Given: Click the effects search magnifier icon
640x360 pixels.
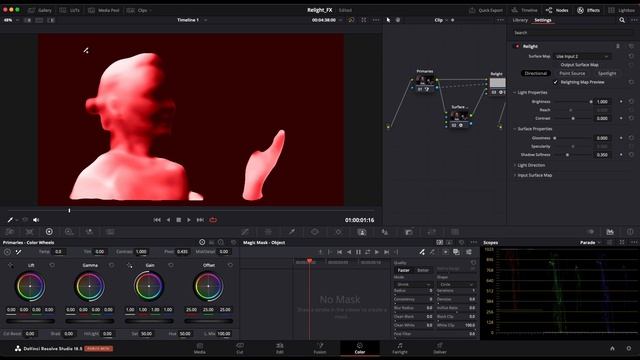Looking at the screenshot, I should click(x=622, y=20).
